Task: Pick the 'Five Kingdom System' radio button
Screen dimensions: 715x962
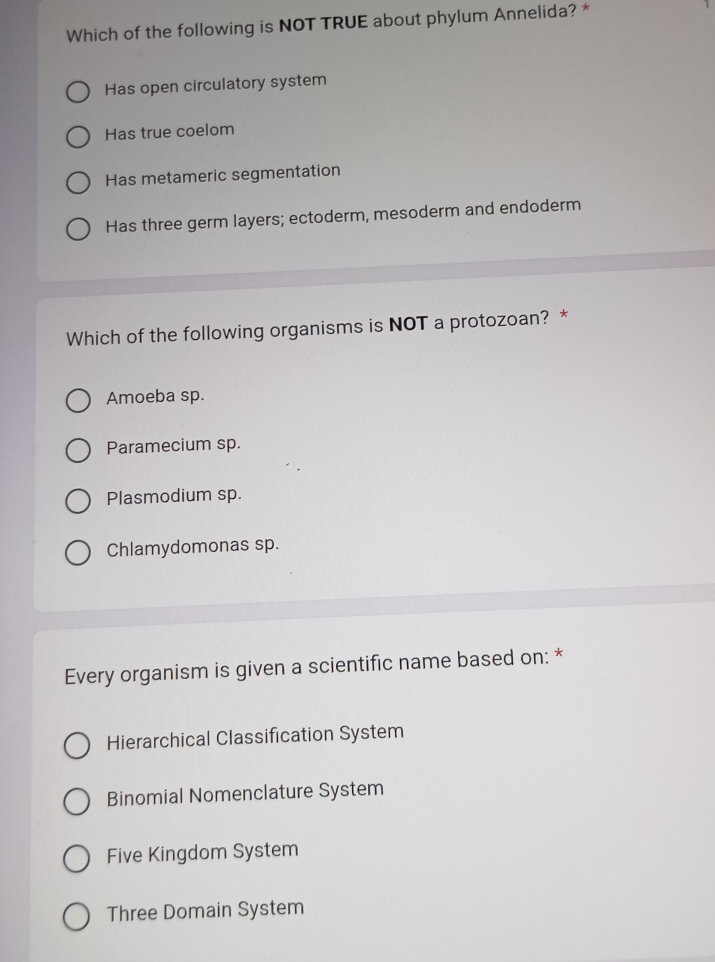Action: [78, 859]
